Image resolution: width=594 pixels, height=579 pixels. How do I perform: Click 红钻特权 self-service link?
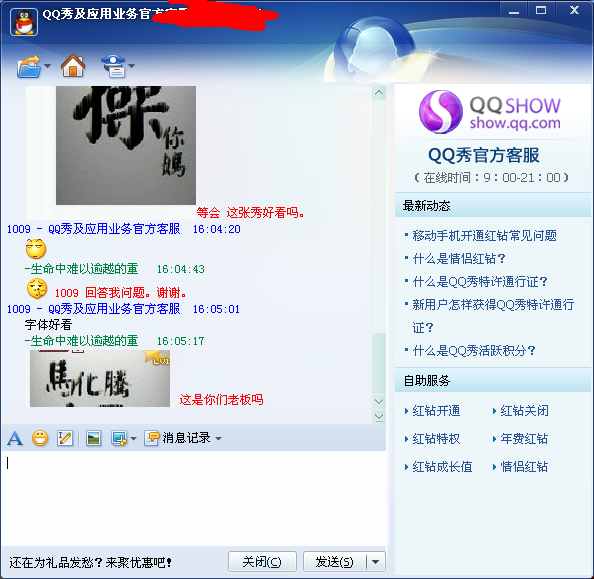(436, 439)
